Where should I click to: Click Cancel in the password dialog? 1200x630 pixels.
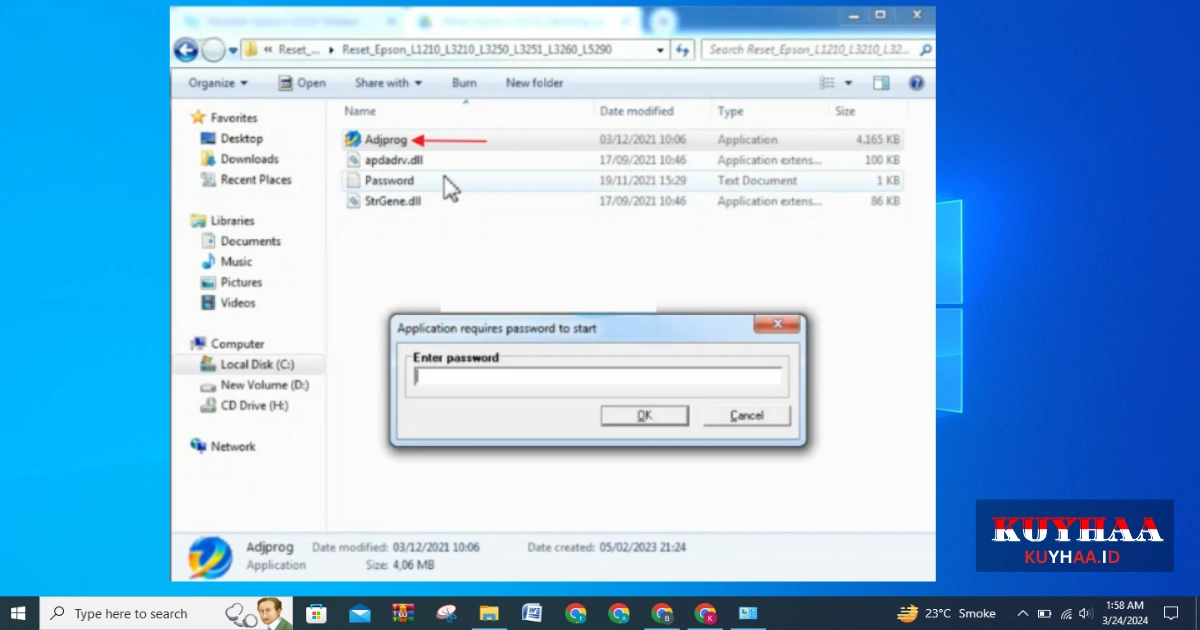746,416
